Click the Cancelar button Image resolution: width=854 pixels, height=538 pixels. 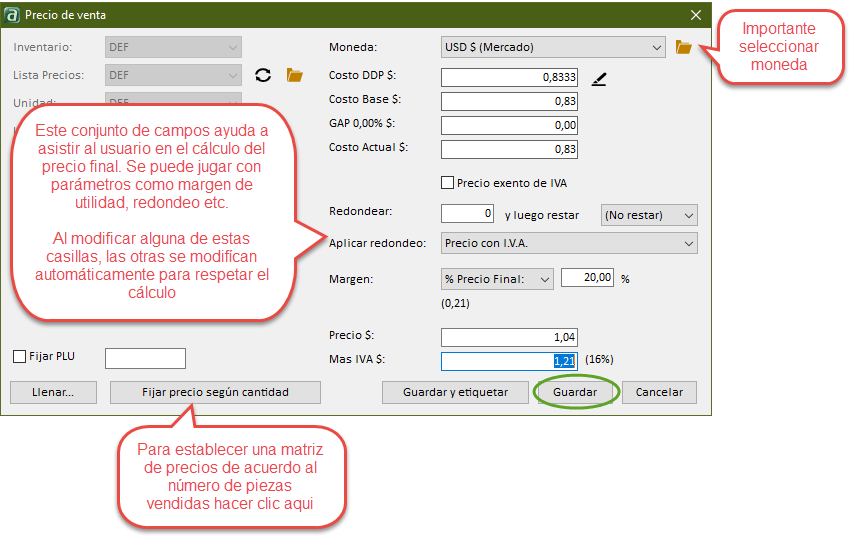click(x=659, y=393)
